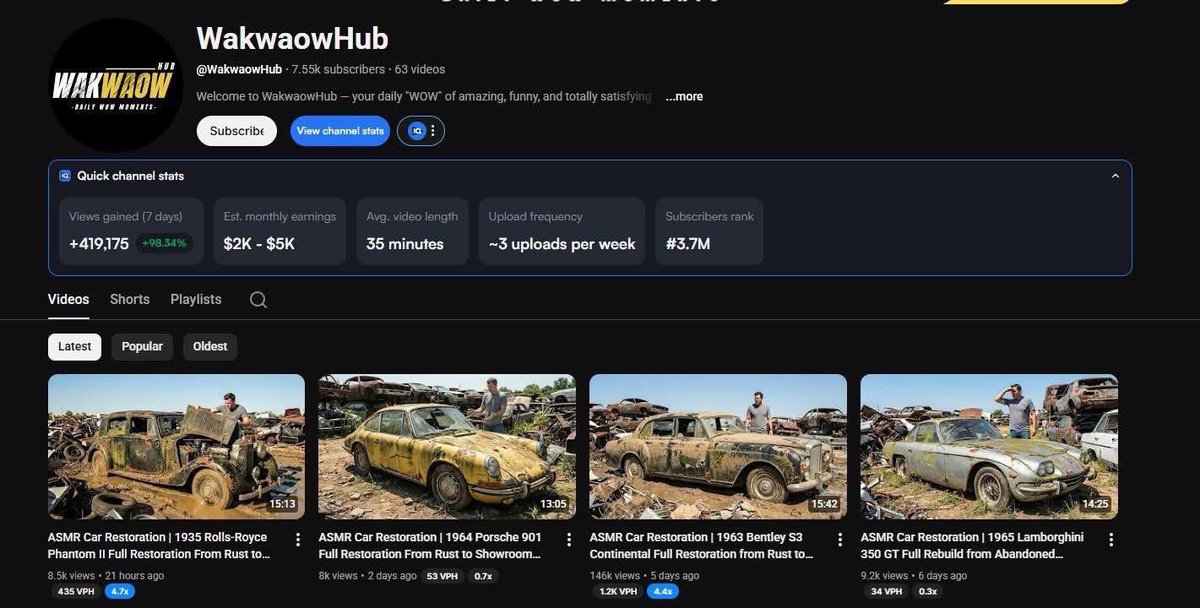Click the extension icon beside View channel stats
This screenshot has width=1200, height=608.
click(417, 131)
